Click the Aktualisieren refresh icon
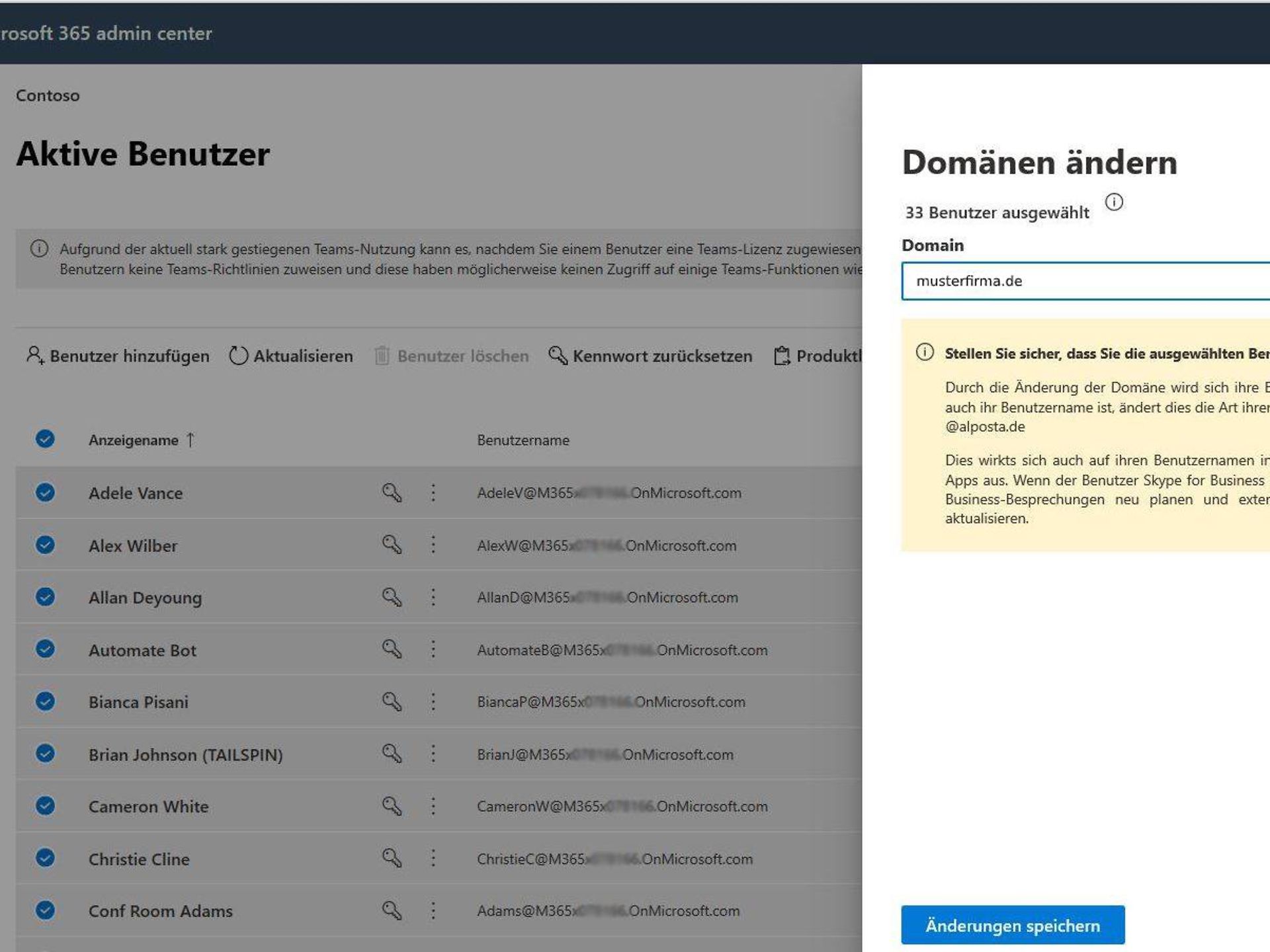This screenshot has width=1270, height=952. [237, 356]
